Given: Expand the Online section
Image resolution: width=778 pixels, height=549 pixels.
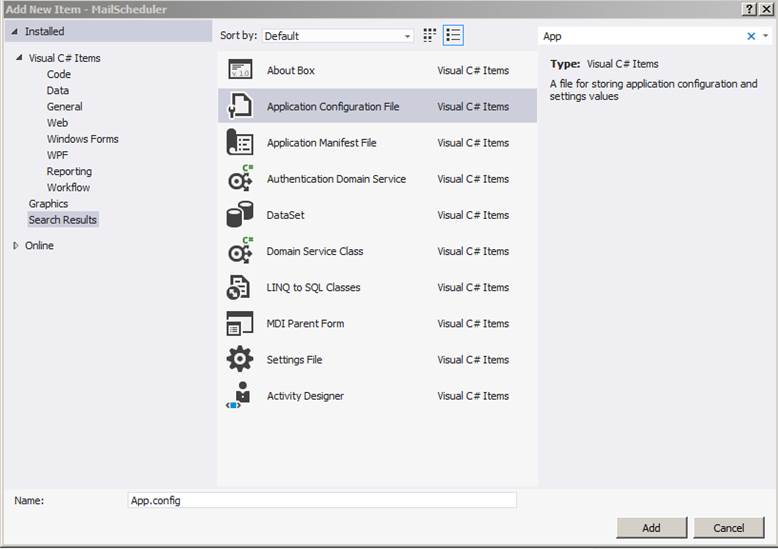Looking at the screenshot, I should [x=16, y=245].
